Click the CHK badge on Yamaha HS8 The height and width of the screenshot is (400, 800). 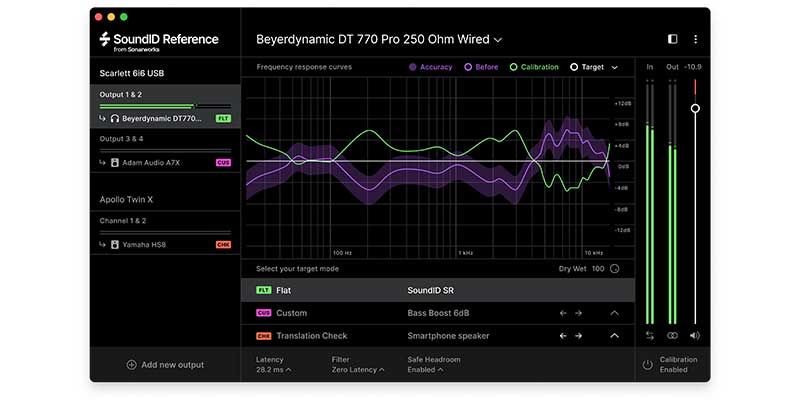tap(223, 245)
